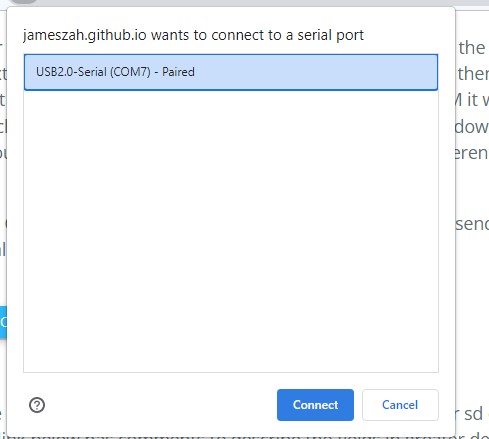Select the USB2.0-Serial (COM7) port entry
489x439 pixels.
231,72
